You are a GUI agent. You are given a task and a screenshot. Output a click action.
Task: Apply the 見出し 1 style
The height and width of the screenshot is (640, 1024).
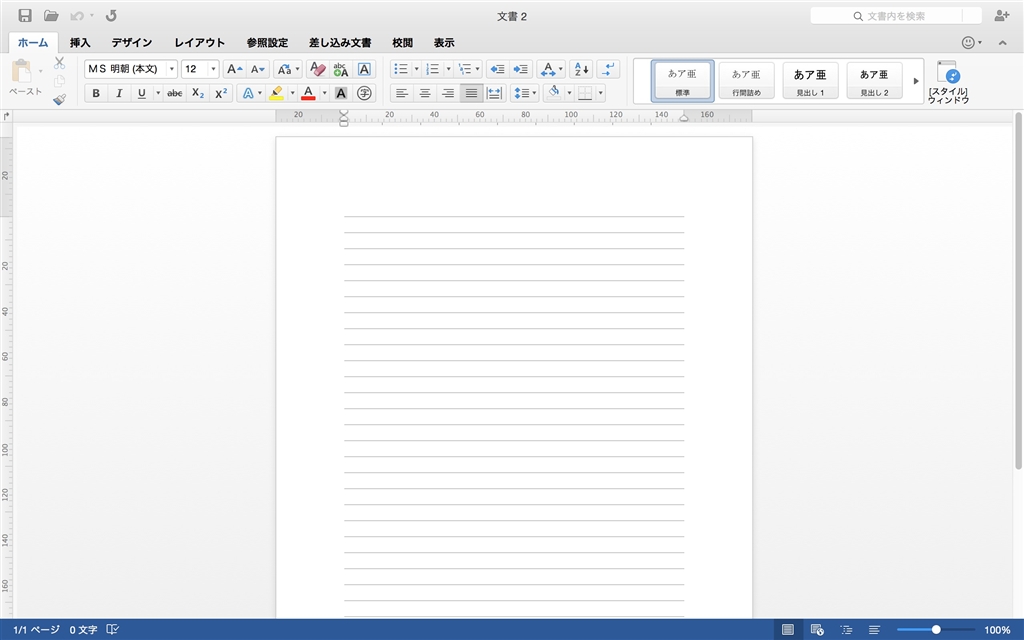(810, 81)
